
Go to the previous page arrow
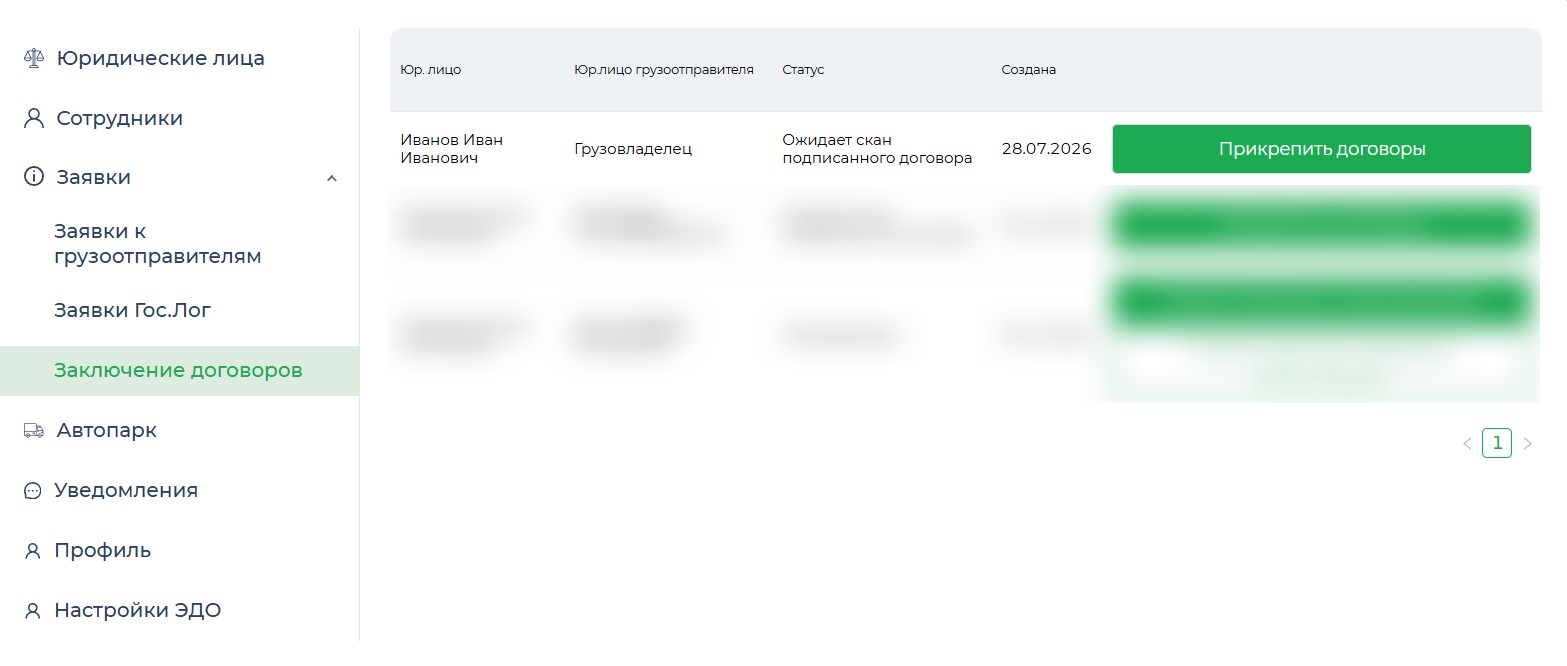(x=1467, y=443)
